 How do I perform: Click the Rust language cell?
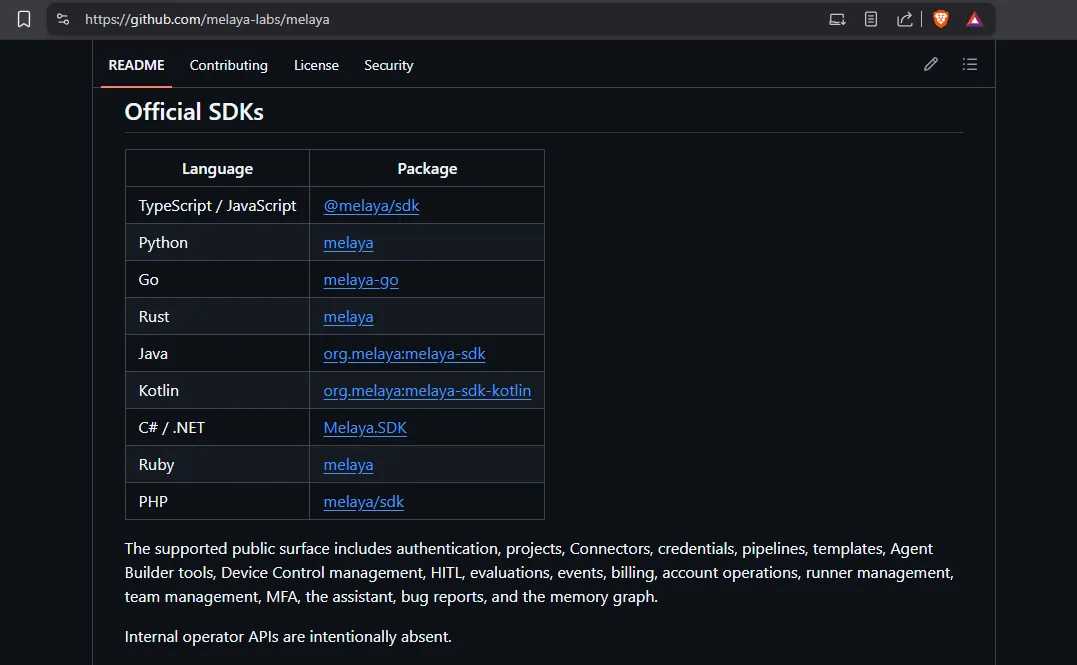217,317
